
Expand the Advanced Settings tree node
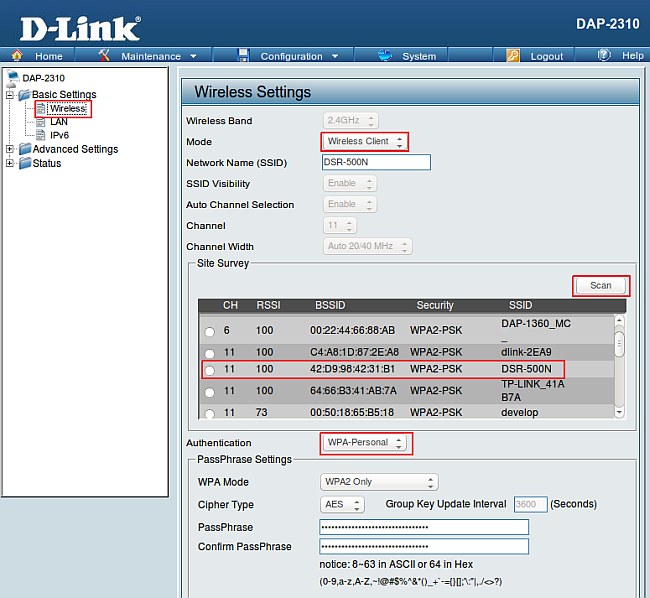tap(11, 149)
